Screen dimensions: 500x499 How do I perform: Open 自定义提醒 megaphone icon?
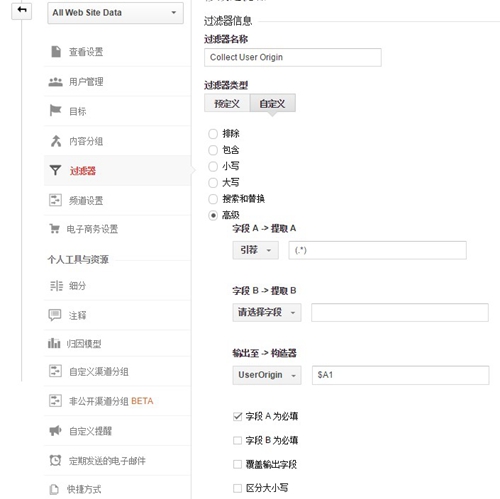click(x=55, y=431)
